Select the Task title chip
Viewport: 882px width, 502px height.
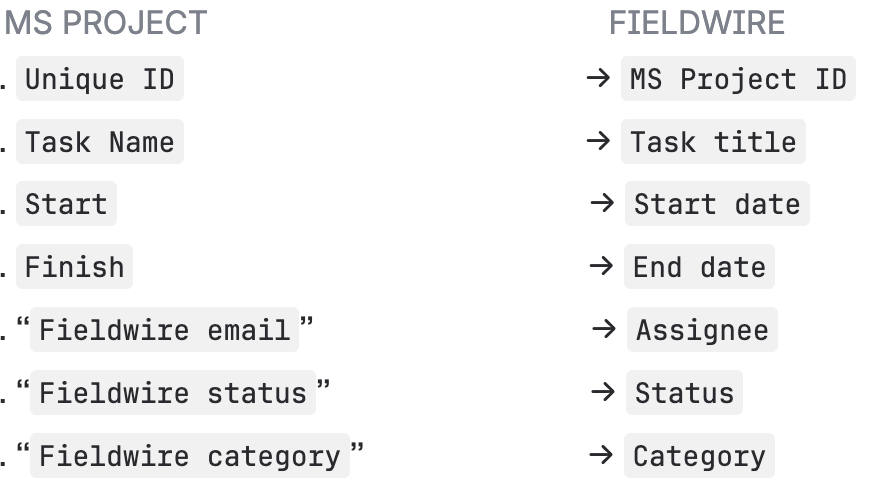point(713,142)
